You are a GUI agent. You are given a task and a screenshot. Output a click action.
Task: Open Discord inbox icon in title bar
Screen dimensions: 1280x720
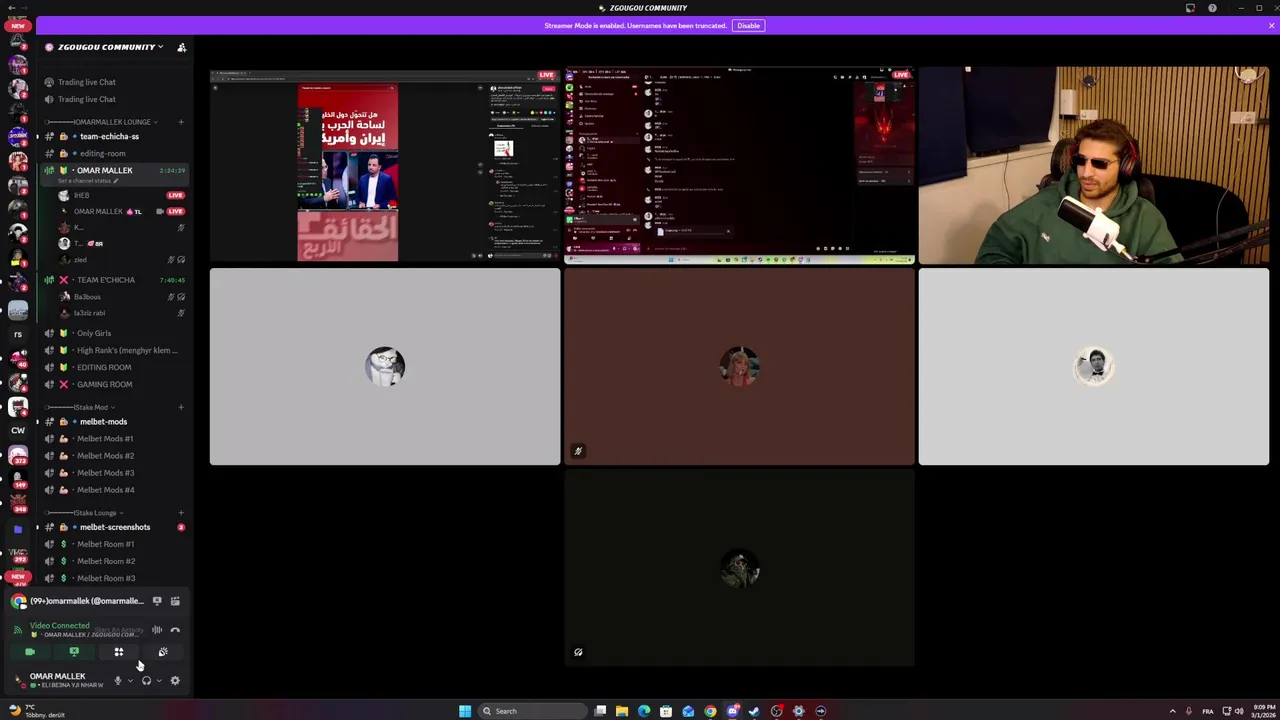(1190, 8)
